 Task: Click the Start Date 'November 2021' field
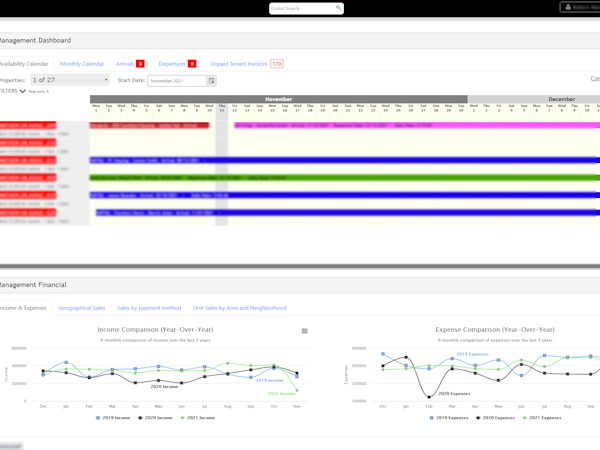(x=177, y=81)
